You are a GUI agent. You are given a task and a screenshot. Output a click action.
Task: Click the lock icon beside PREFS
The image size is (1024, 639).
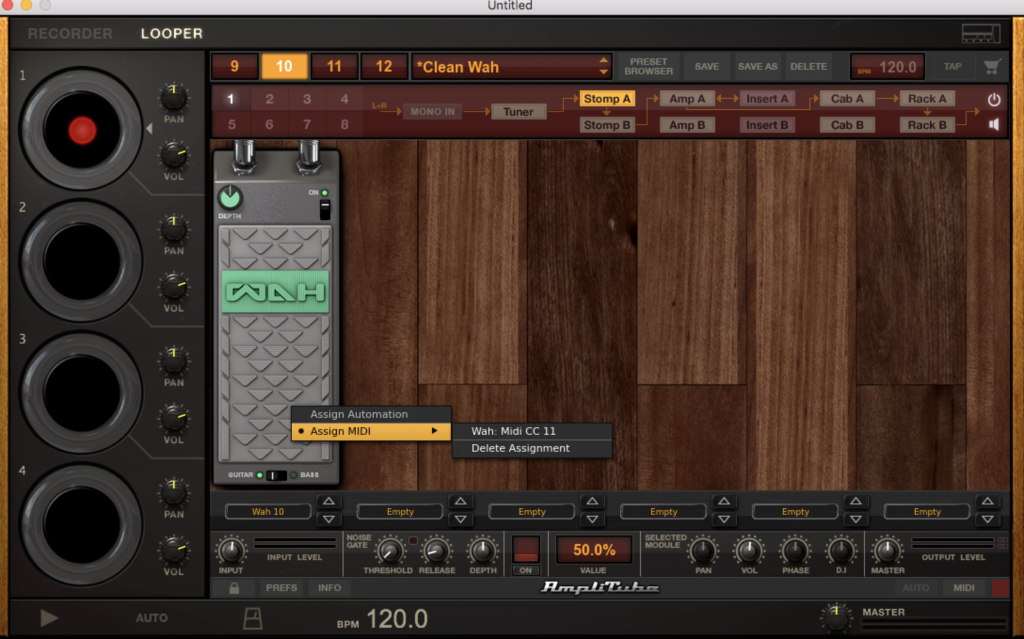coord(234,588)
